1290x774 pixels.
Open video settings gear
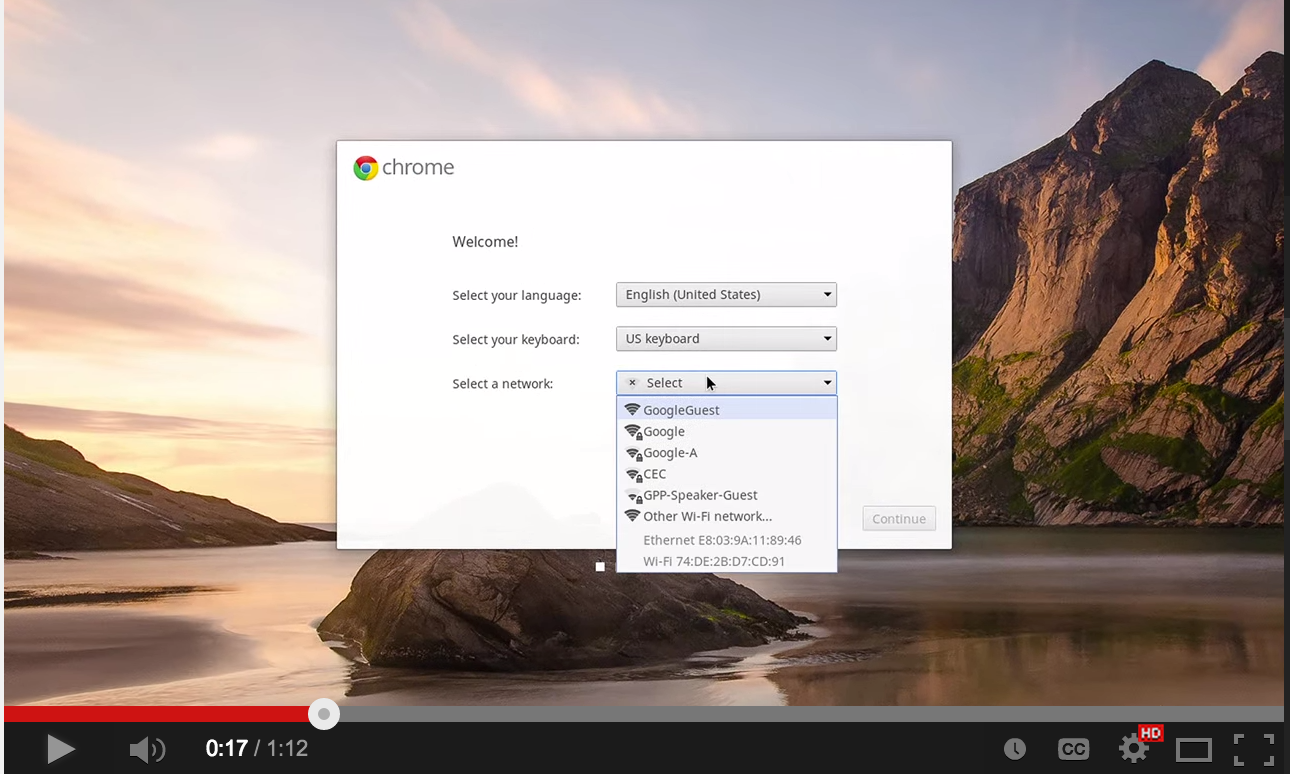coord(1133,748)
